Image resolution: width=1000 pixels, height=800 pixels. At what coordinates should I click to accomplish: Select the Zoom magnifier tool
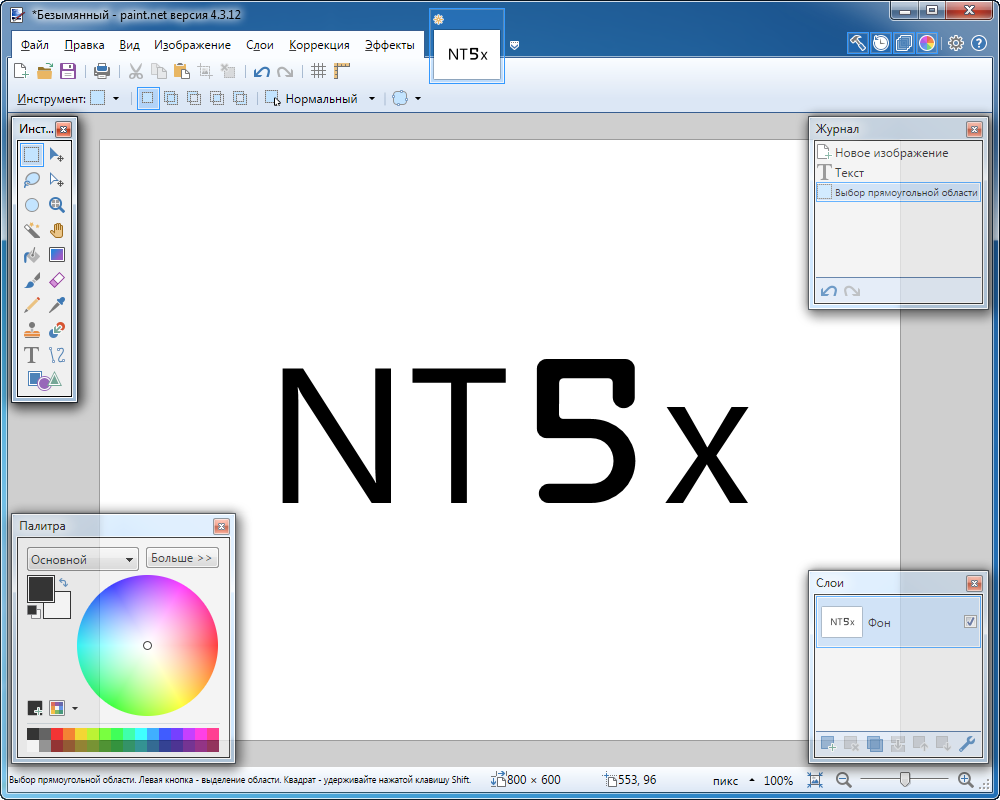[57, 204]
